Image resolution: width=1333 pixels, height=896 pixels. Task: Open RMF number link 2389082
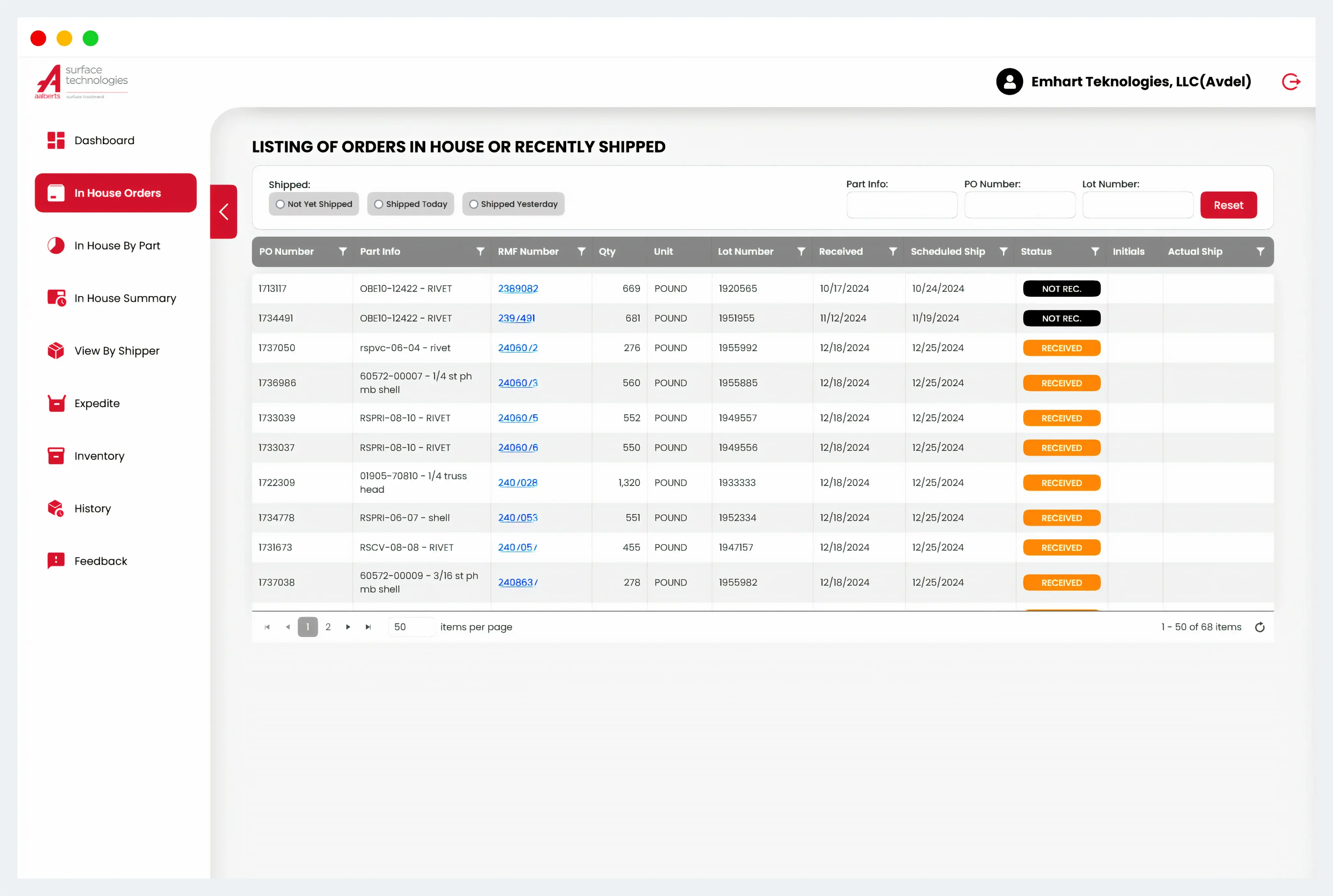pyautogui.click(x=517, y=289)
